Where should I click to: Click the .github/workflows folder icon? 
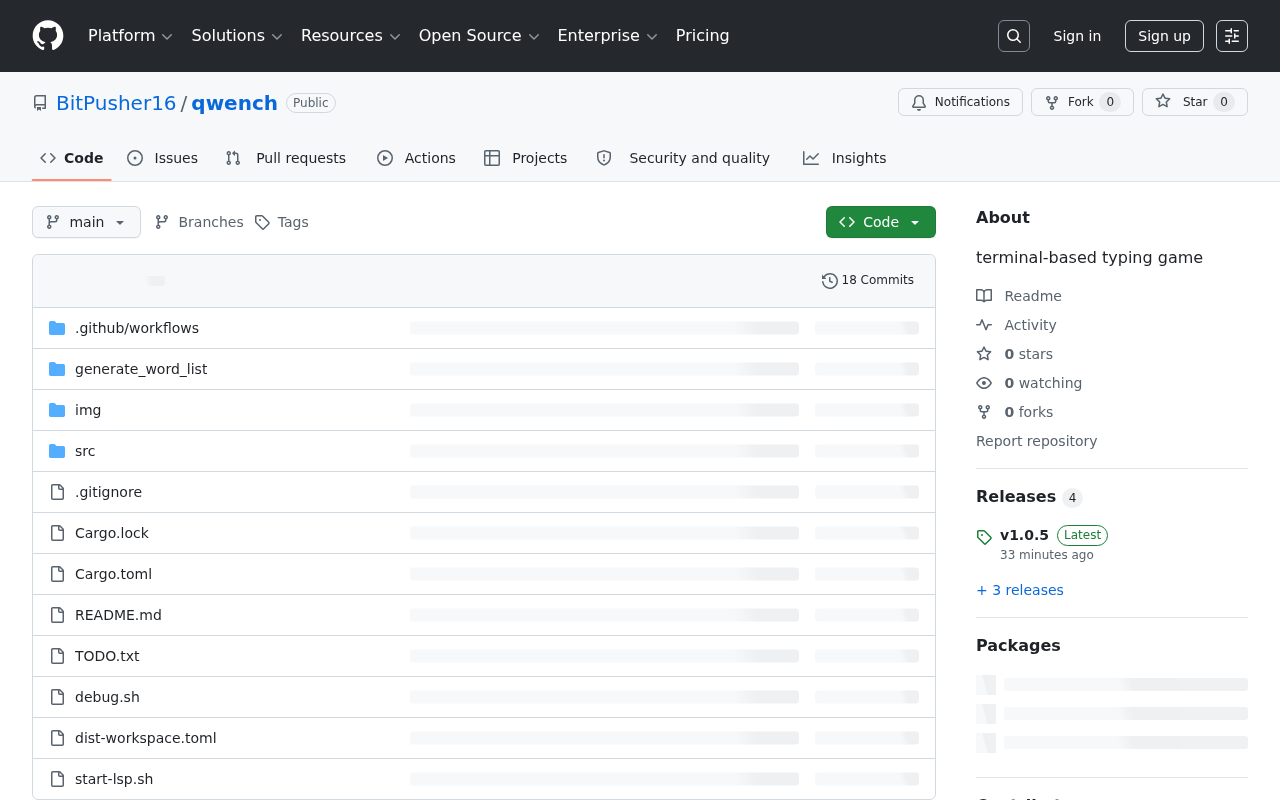pyautogui.click(x=57, y=328)
